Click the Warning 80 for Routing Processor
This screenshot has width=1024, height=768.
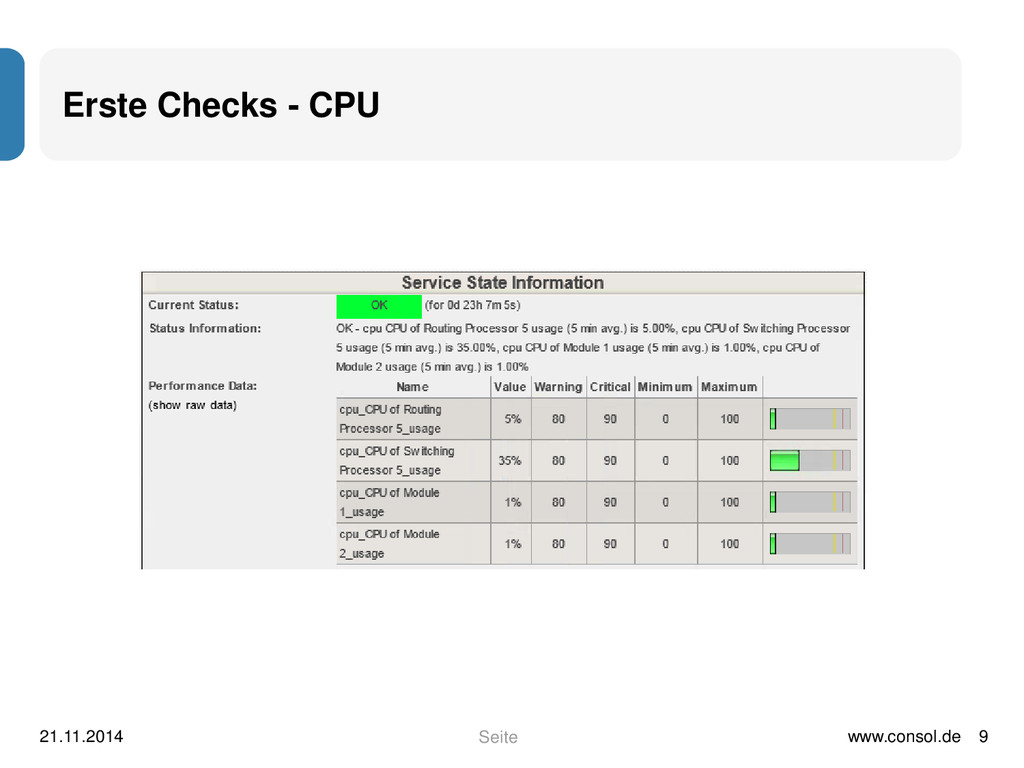pyautogui.click(x=558, y=419)
